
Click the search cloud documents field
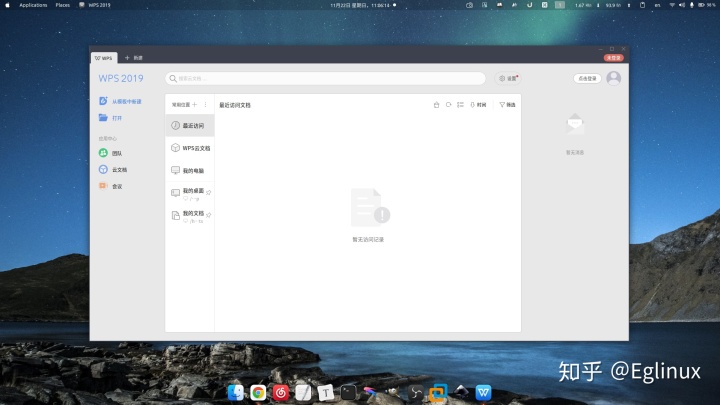tap(325, 79)
